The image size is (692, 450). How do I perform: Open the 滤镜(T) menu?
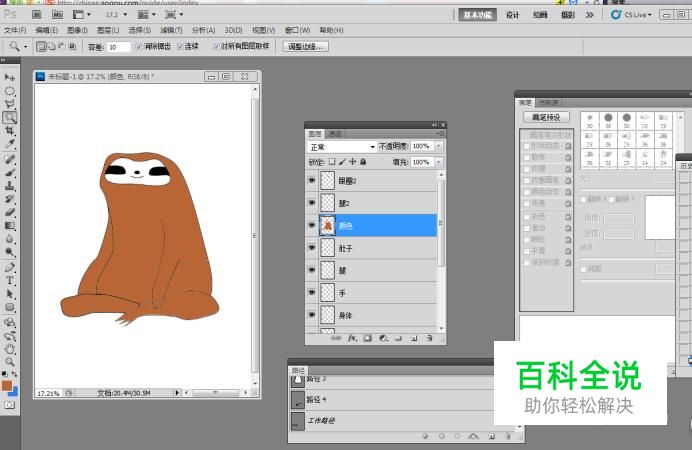(x=171, y=30)
